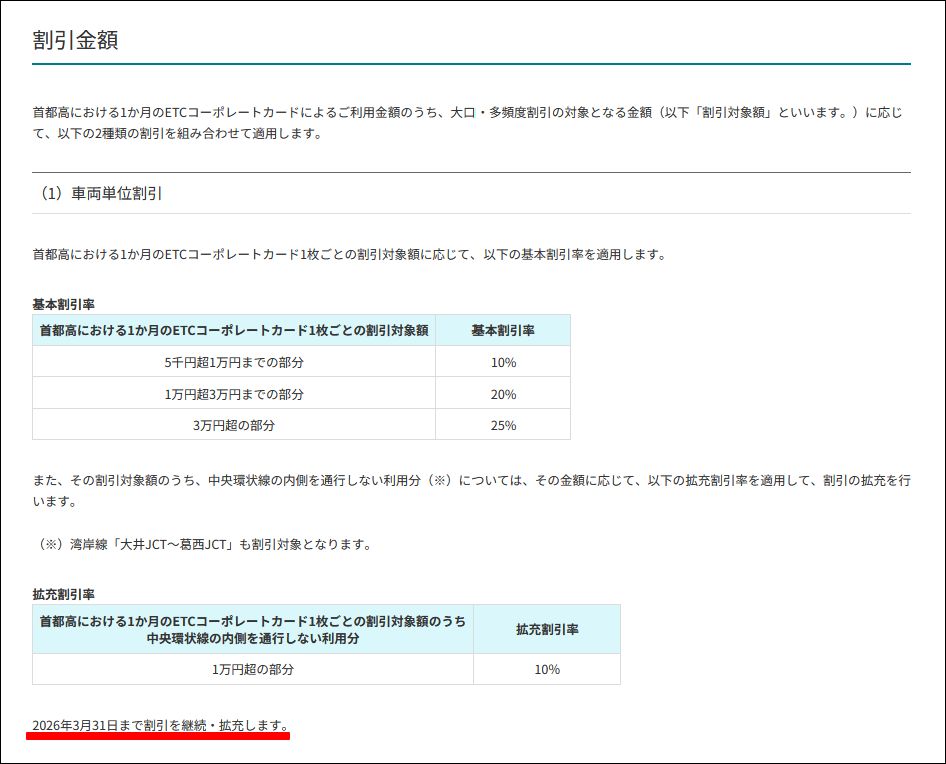The width and height of the screenshot is (946, 764).
Task: Click the 拡充割引率 column header cell
Action: point(547,629)
